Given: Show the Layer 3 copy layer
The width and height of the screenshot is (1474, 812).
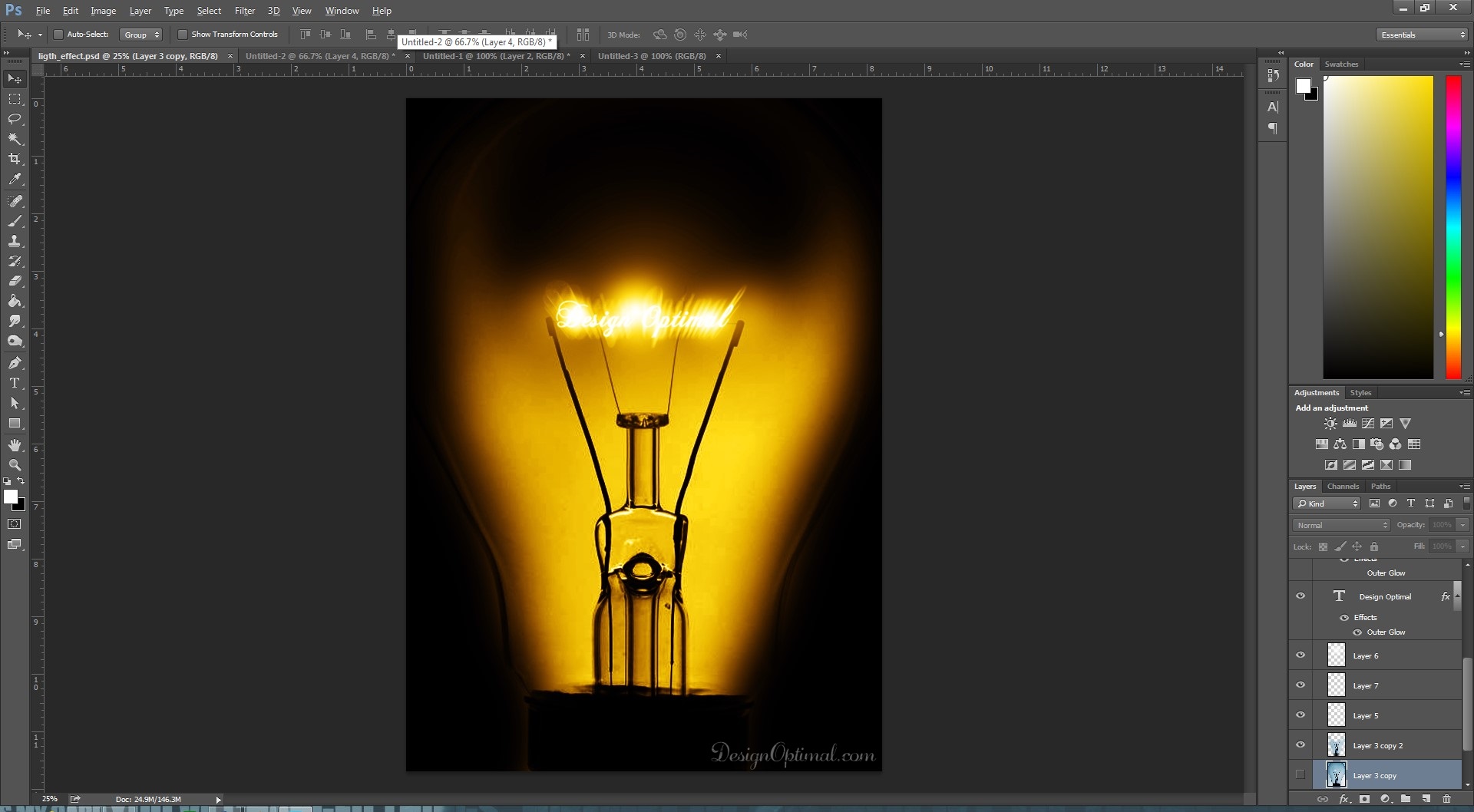Looking at the screenshot, I should pos(1300,774).
